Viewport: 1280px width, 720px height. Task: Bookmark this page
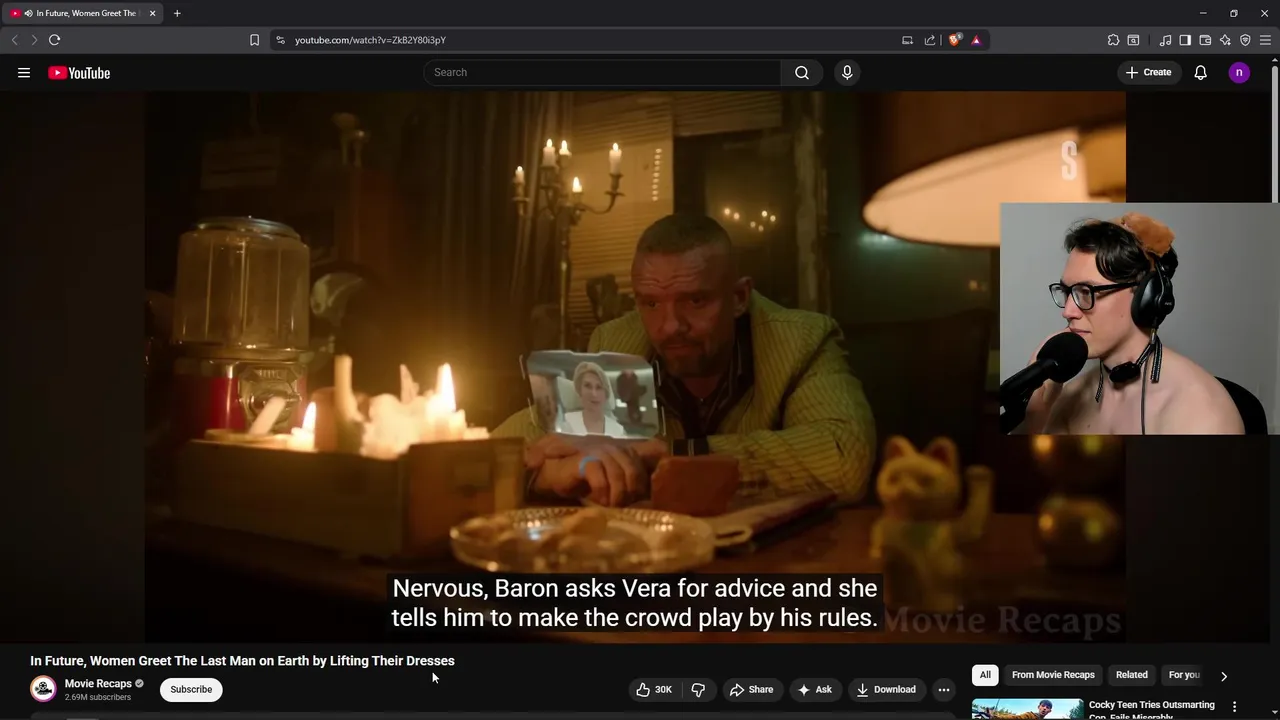(x=254, y=40)
